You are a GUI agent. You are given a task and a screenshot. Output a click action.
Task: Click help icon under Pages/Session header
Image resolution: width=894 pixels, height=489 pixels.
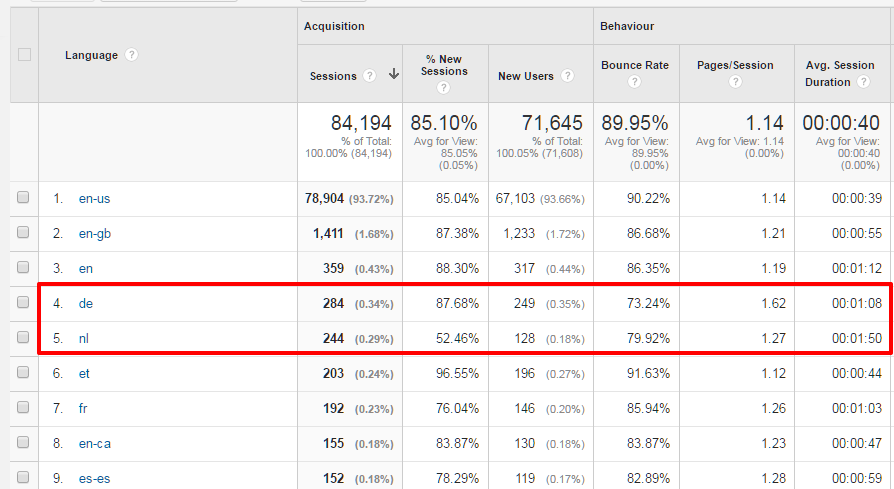point(735,82)
